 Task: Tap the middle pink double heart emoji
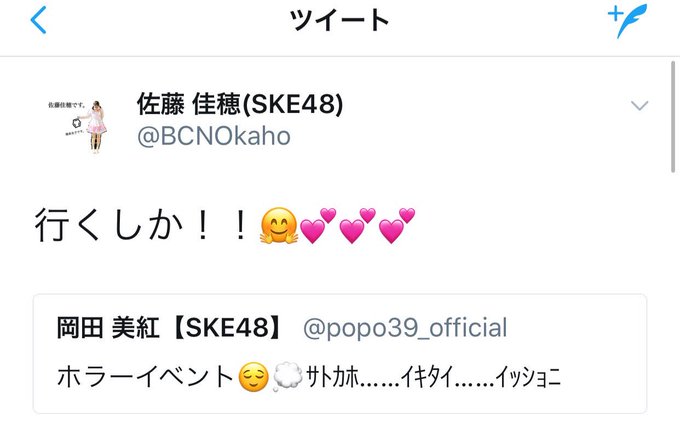(357, 225)
